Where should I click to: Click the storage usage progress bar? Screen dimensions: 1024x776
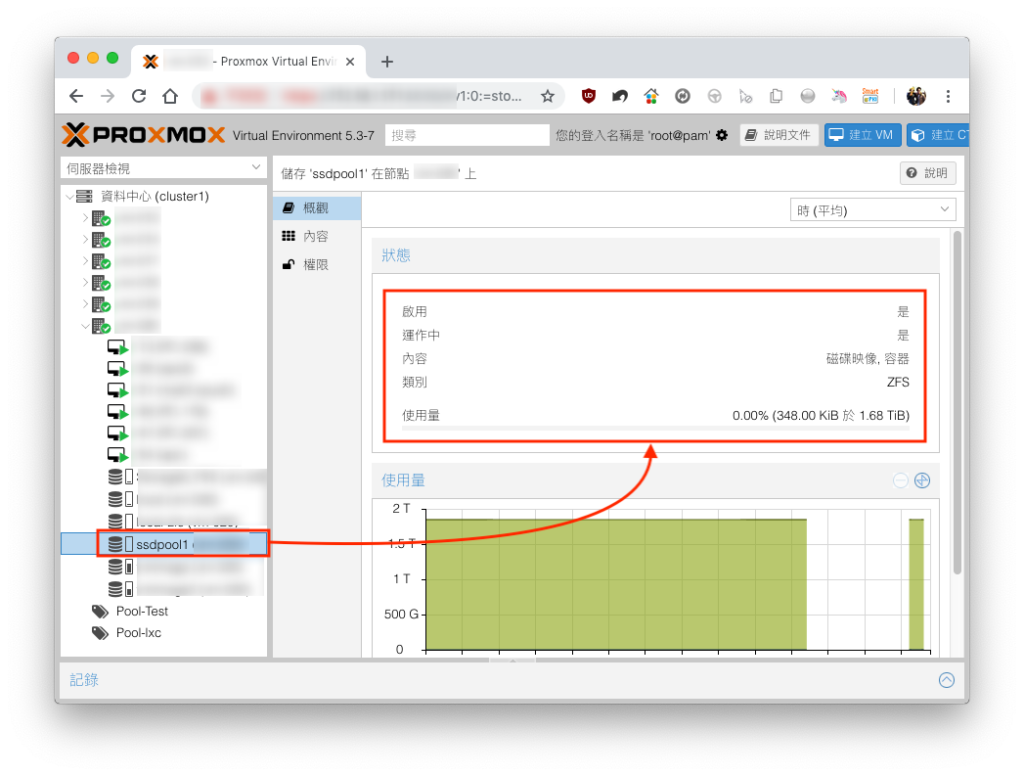(x=656, y=428)
